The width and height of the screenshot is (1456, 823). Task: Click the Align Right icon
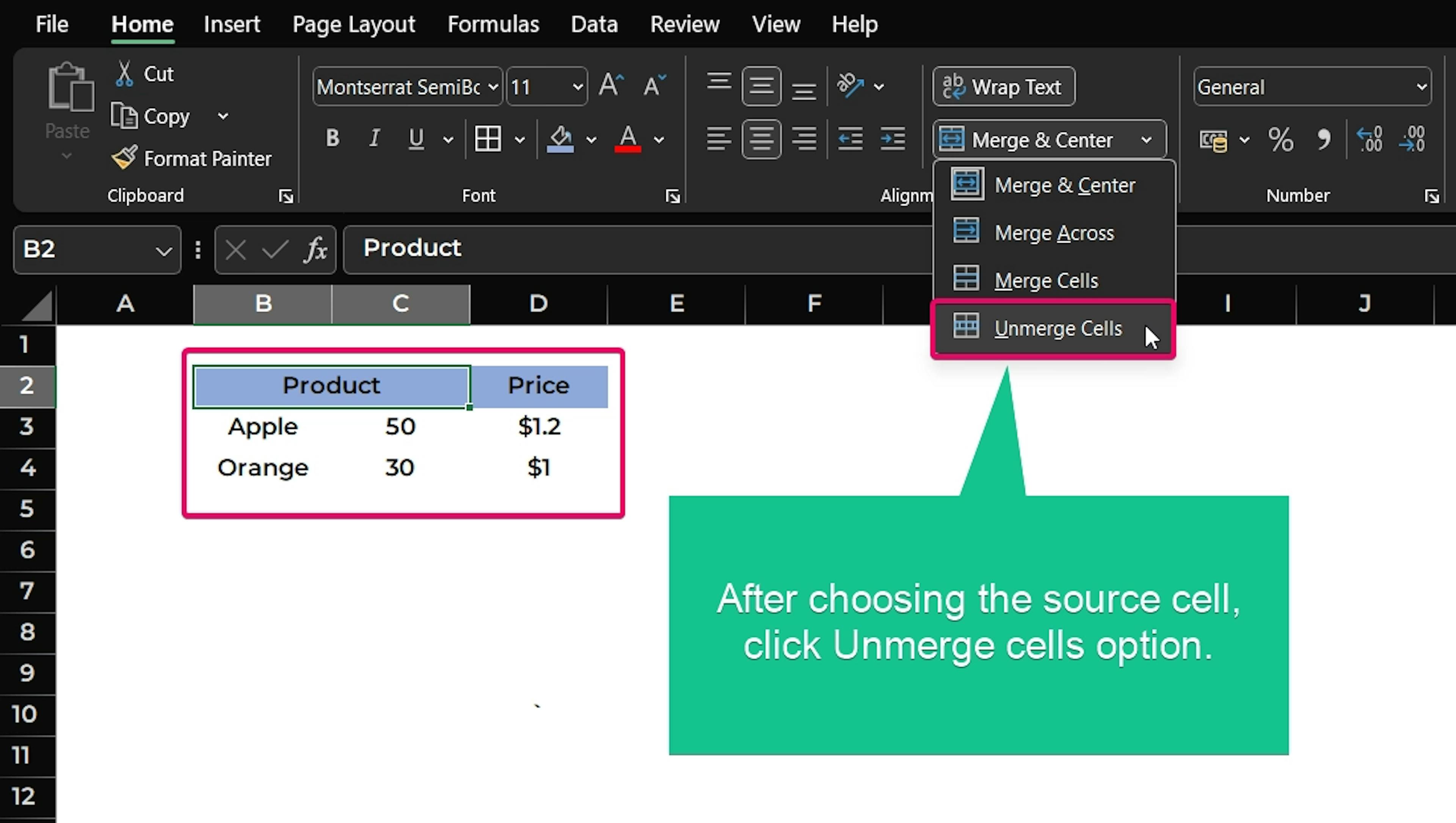(x=804, y=139)
